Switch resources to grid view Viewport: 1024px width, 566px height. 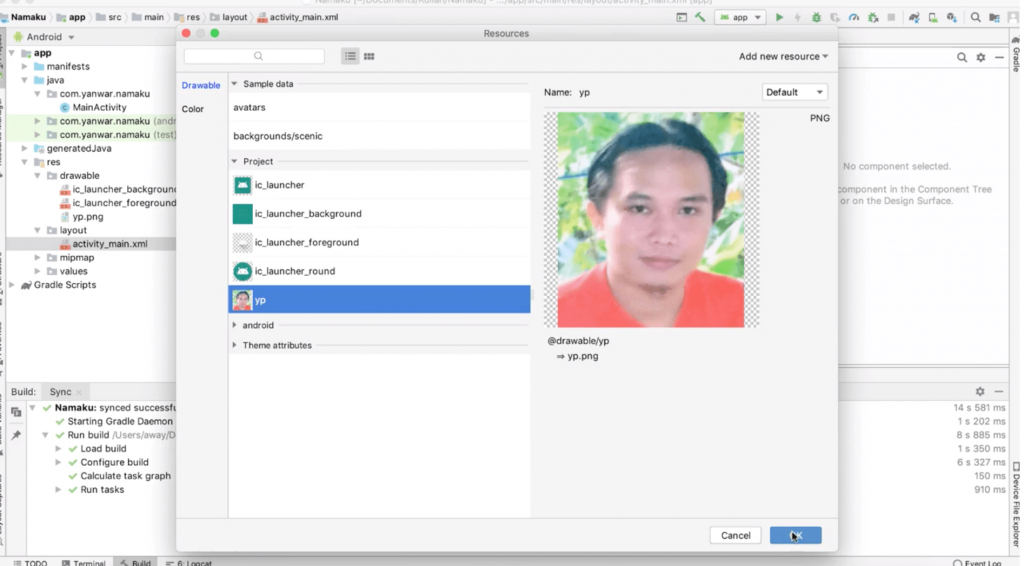click(369, 57)
